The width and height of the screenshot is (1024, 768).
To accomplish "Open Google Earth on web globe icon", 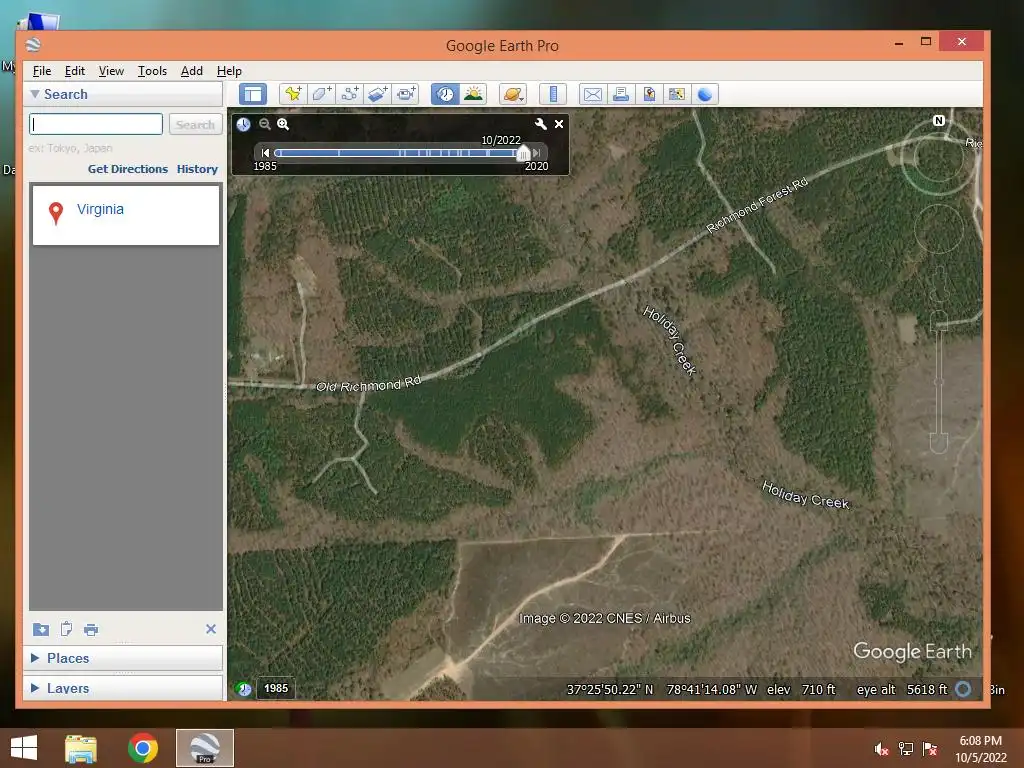I will (x=705, y=94).
